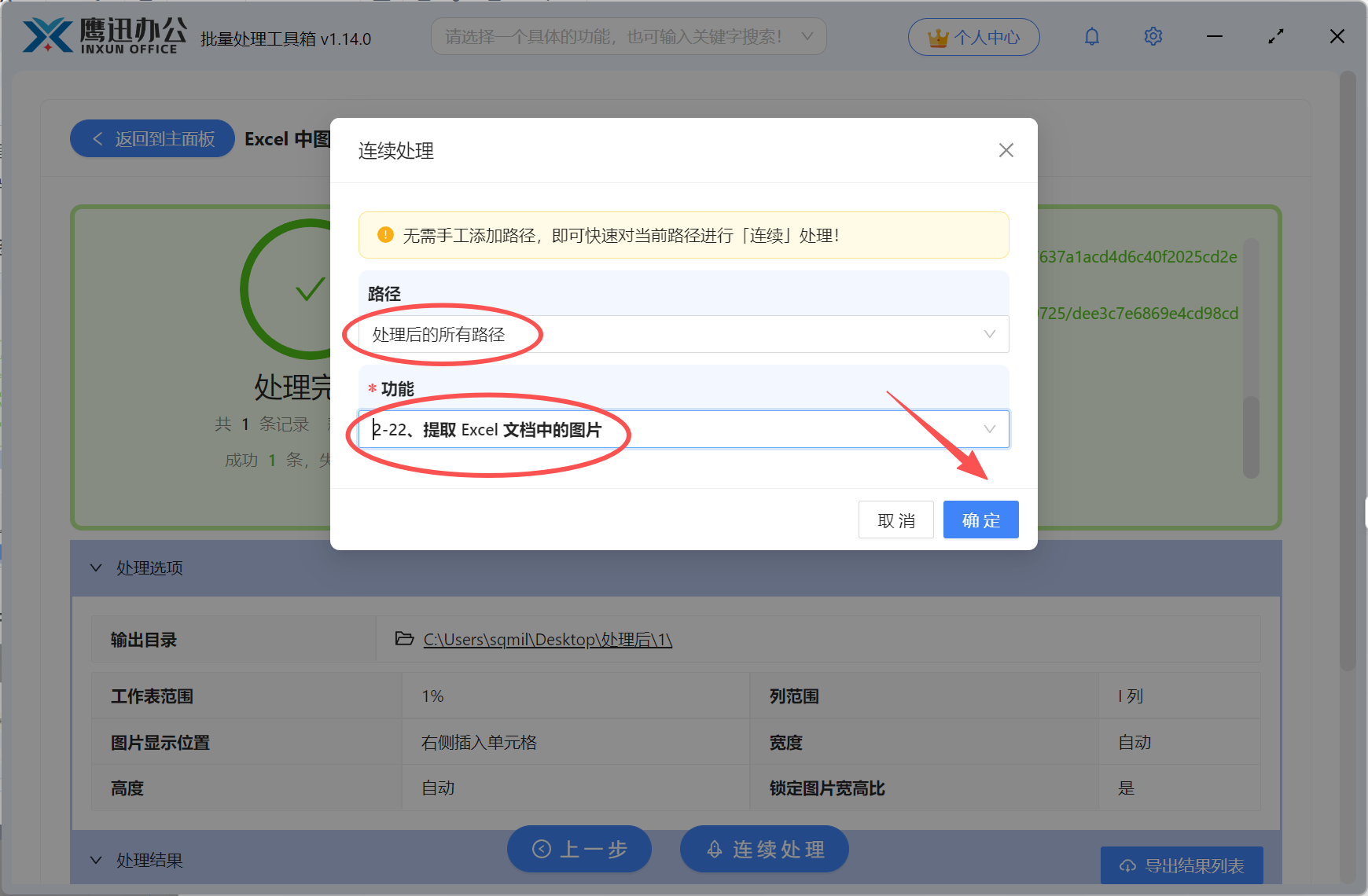Collapse the 处理选项 section
1368x896 pixels.
click(x=96, y=567)
